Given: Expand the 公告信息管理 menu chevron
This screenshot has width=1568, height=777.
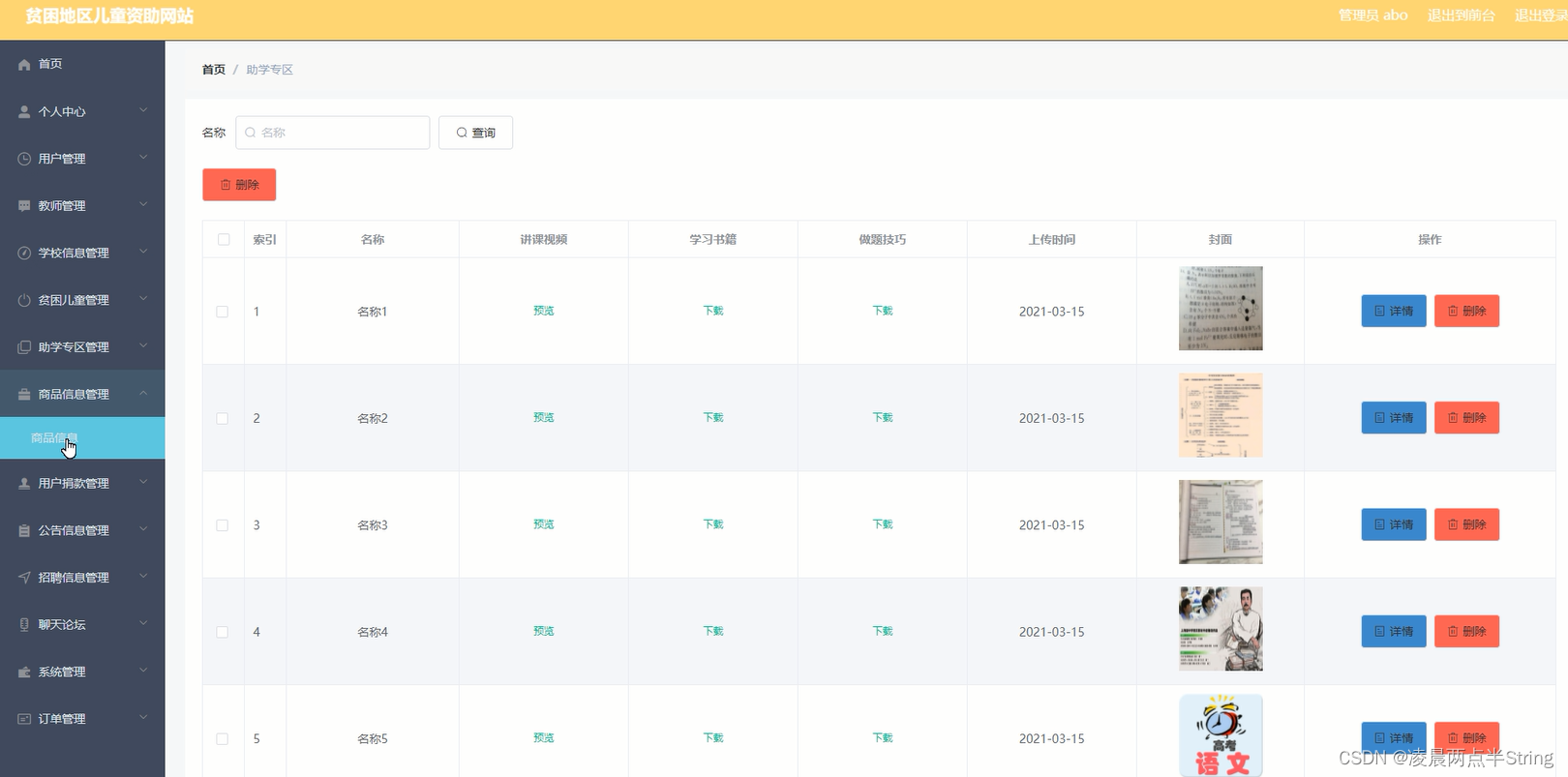Looking at the screenshot, I should click(x=143, y=529).
